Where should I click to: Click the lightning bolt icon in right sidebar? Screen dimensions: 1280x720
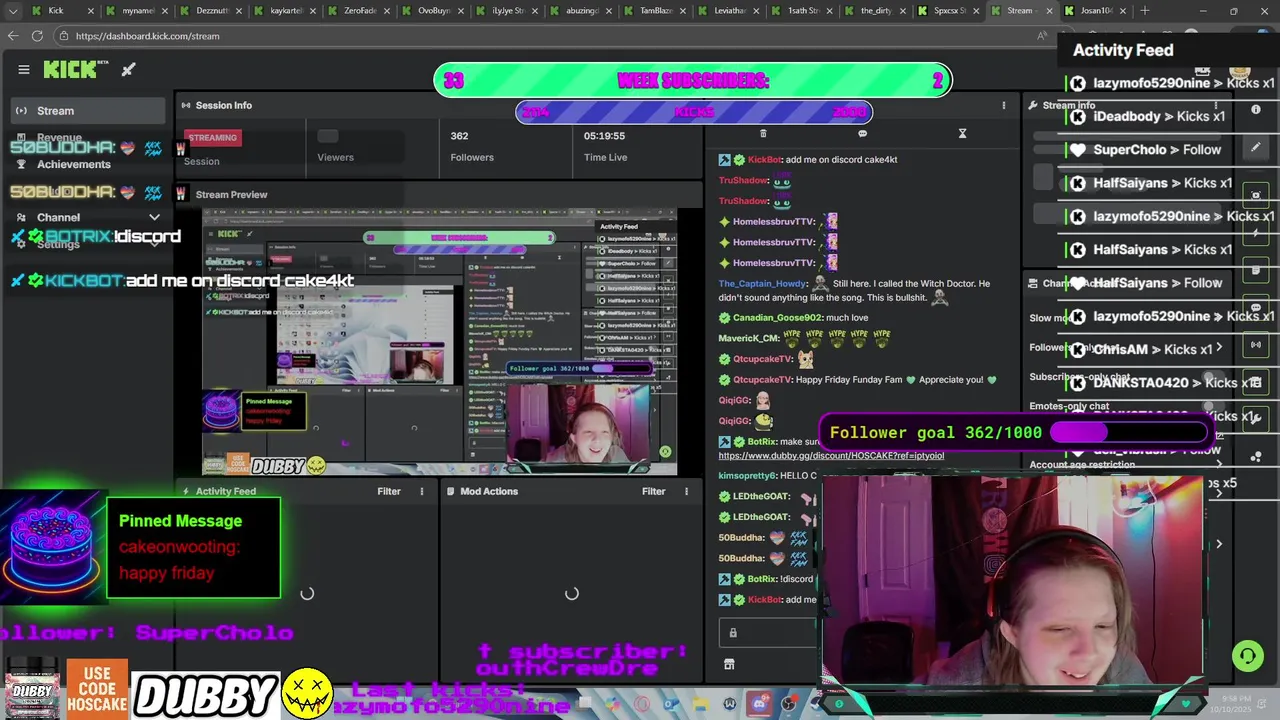tap(1256, 232)
